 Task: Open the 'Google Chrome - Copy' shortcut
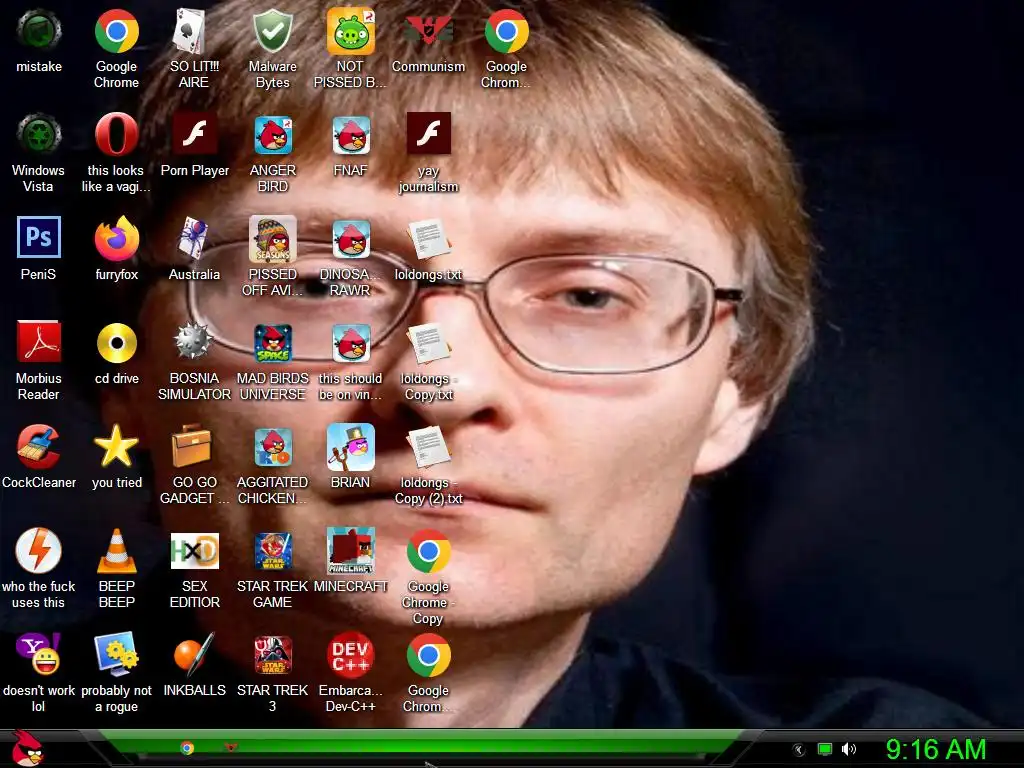[428, 551]
